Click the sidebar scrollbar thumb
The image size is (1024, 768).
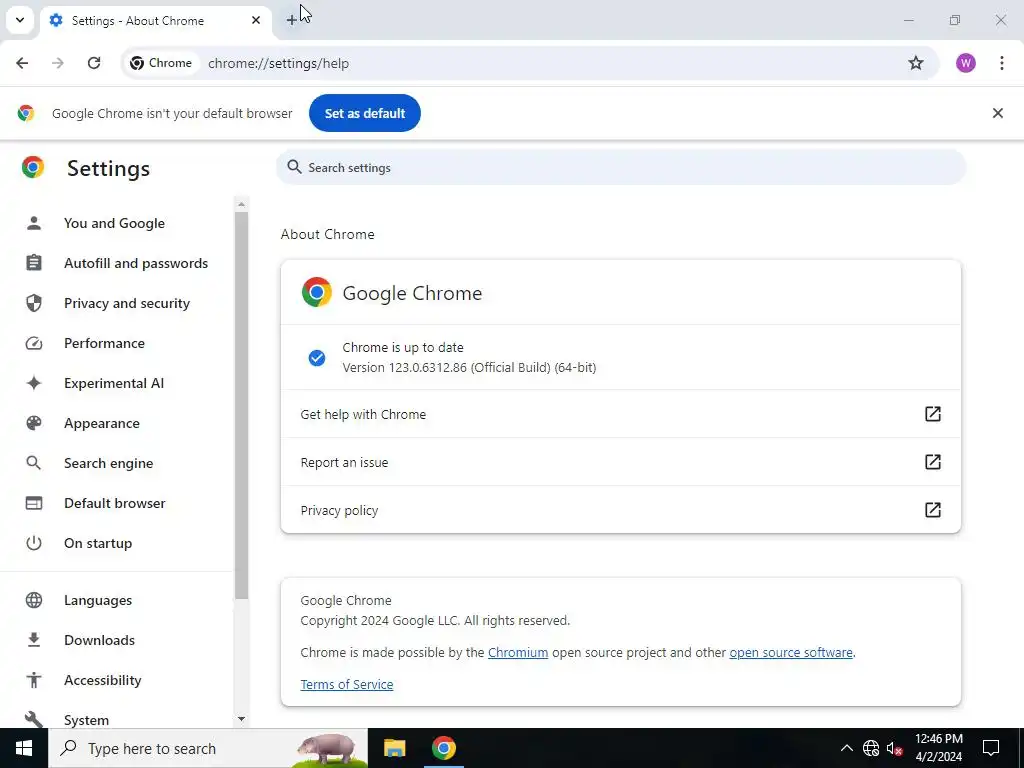click(x=241, y=405)
